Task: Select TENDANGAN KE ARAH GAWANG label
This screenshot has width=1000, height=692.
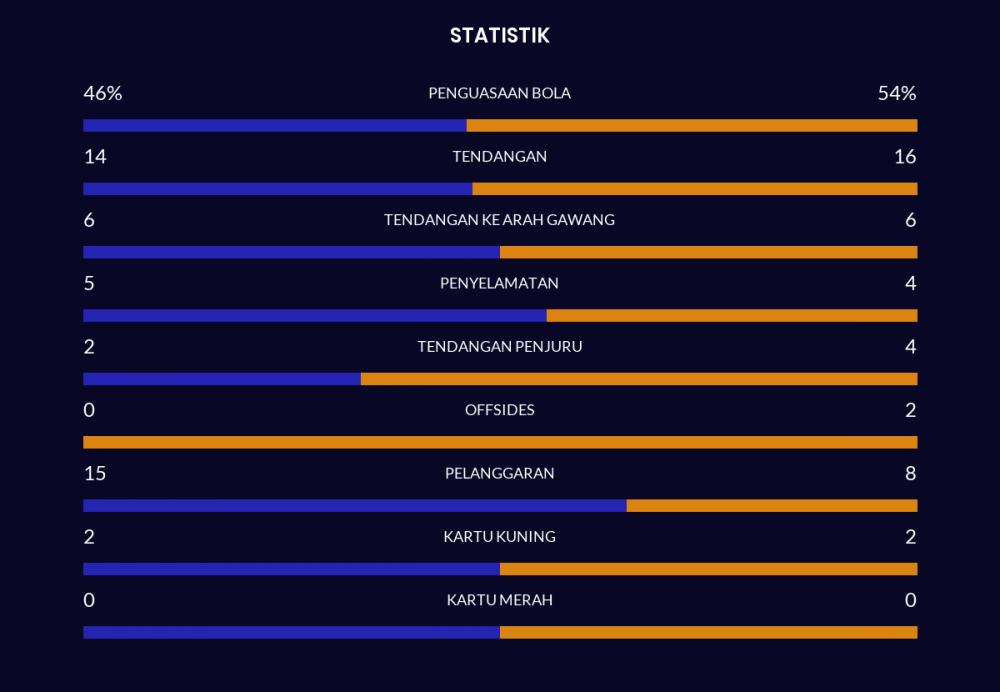Action: coord(499,219)
